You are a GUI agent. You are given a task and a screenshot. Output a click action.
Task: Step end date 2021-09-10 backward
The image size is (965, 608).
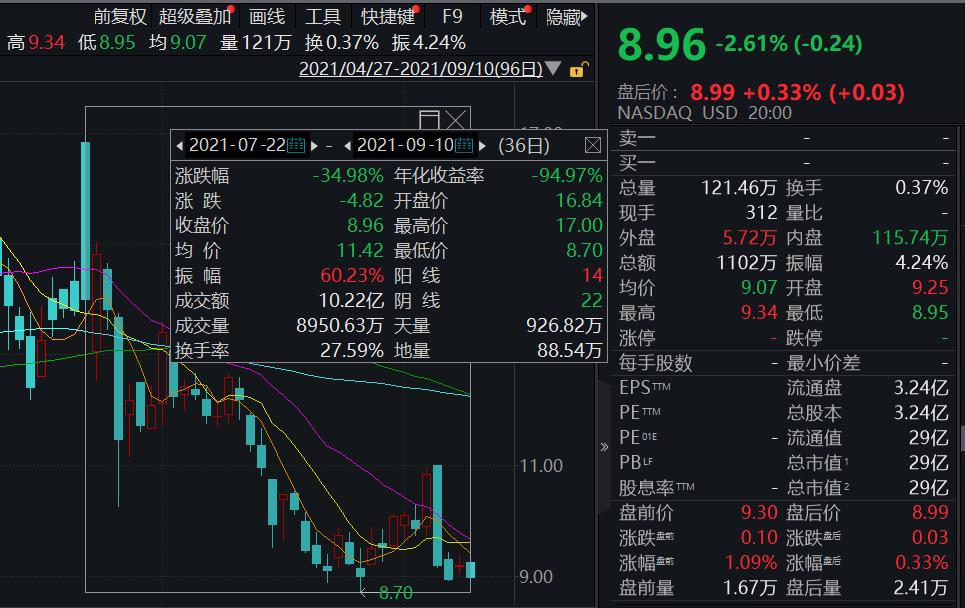click(x=348, y=145)
